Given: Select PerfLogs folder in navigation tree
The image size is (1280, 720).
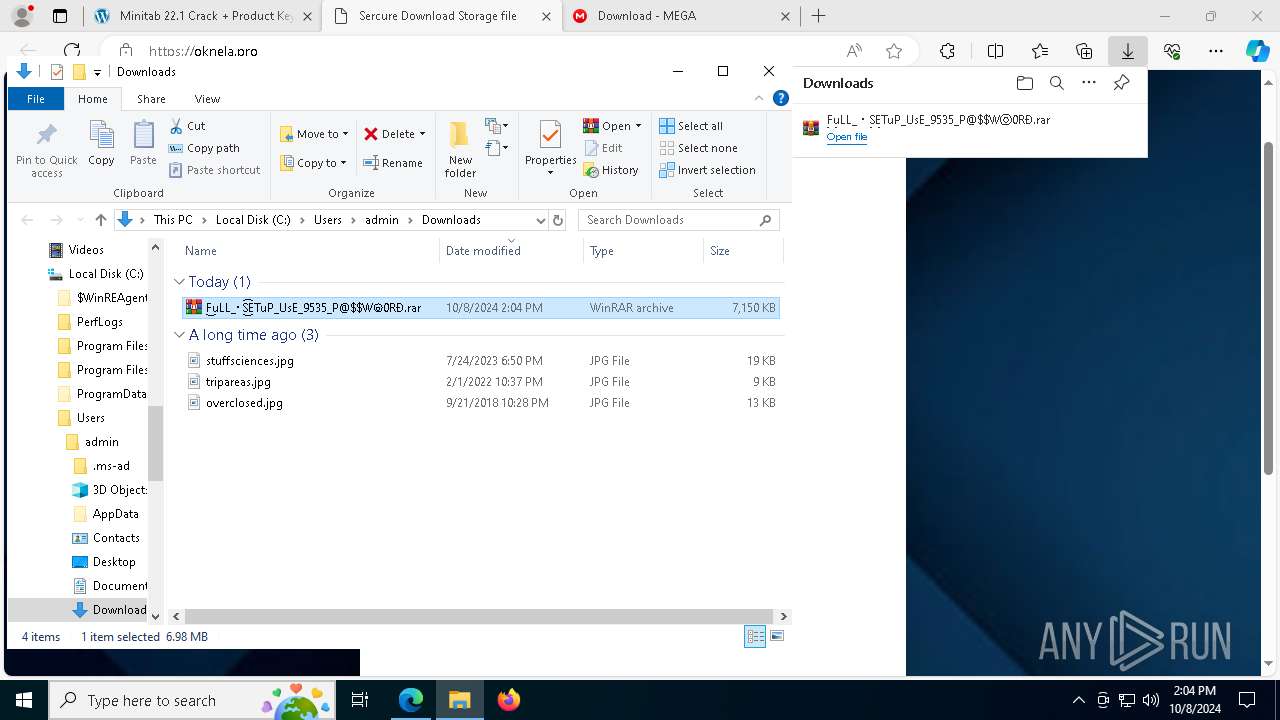Looking at the screenshot, I should click(99, 322).
